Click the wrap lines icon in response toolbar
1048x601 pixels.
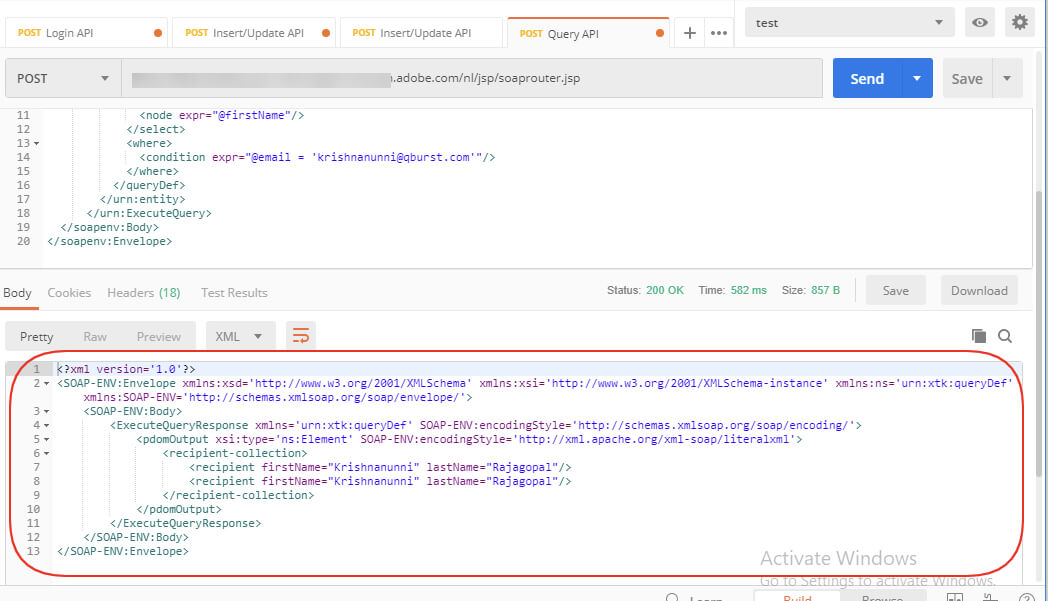[x=301, y=336]
